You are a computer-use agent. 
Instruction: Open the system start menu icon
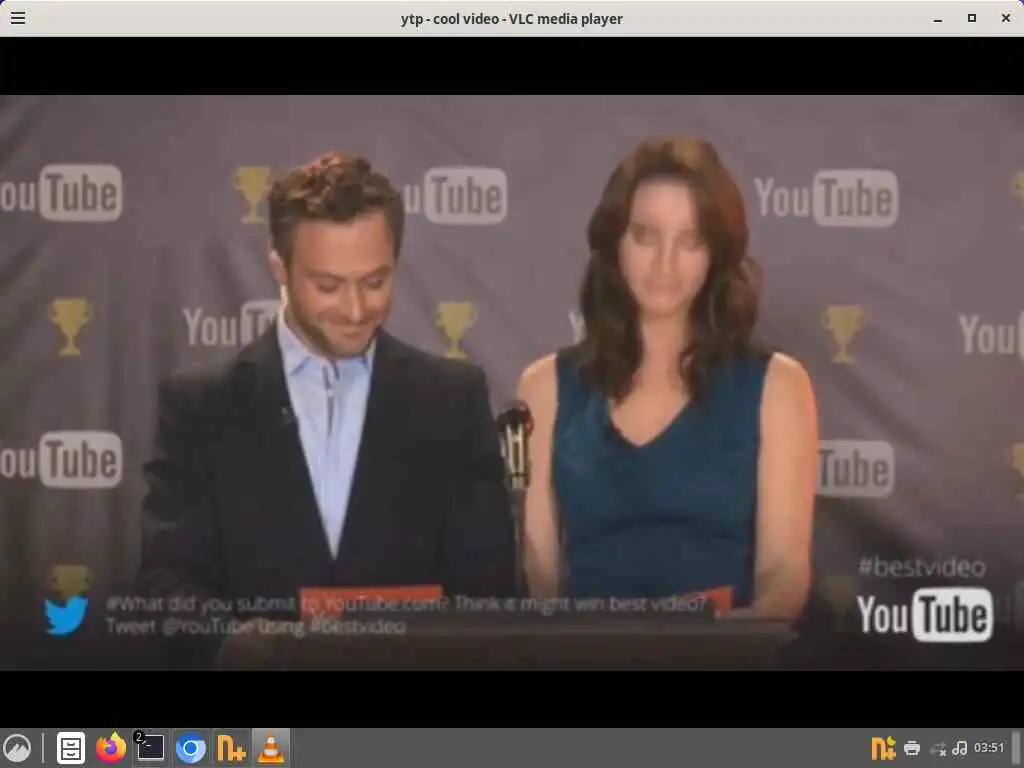[x=17, y=748]
